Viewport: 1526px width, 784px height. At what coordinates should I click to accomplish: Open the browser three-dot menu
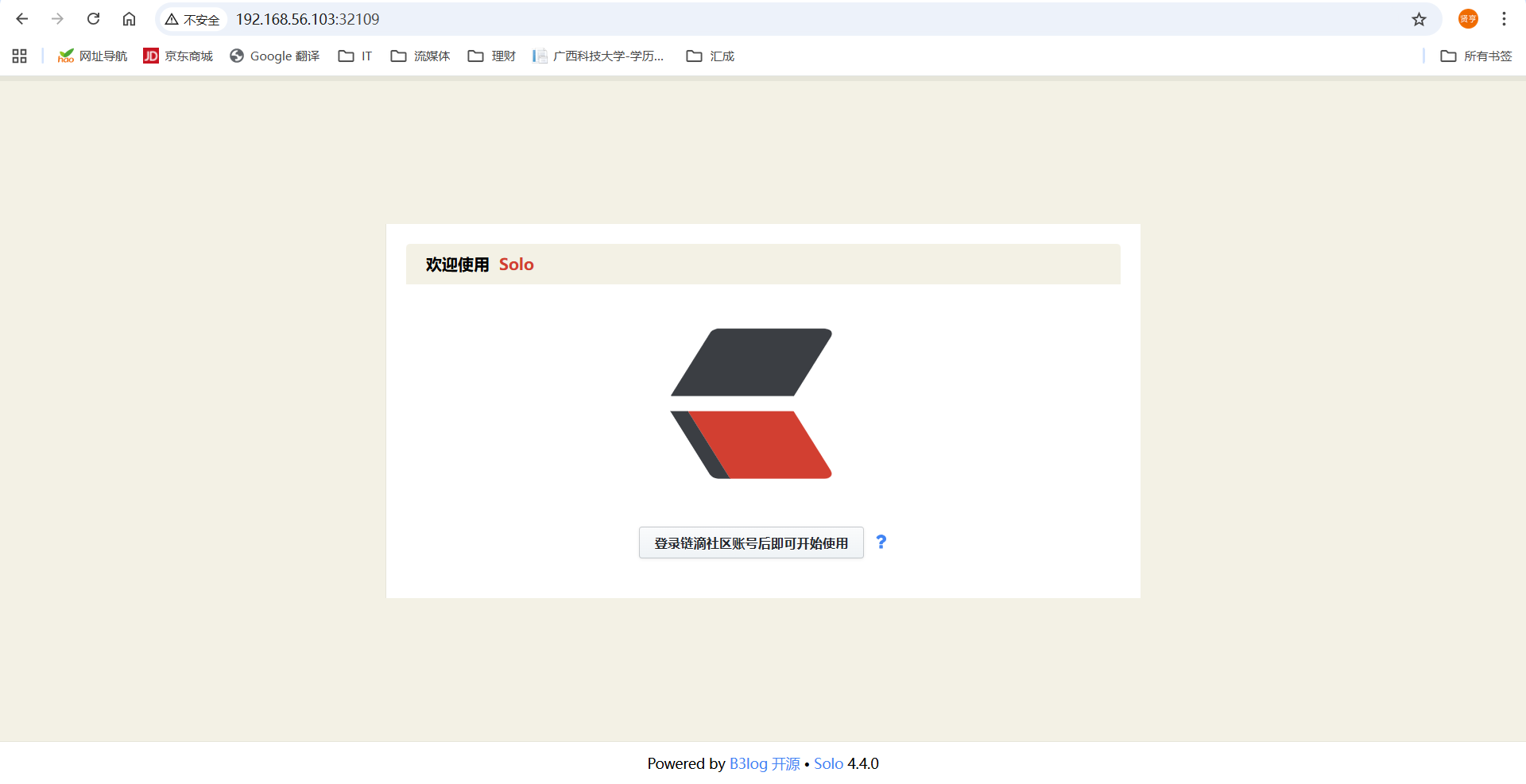tap(1504, 19)
